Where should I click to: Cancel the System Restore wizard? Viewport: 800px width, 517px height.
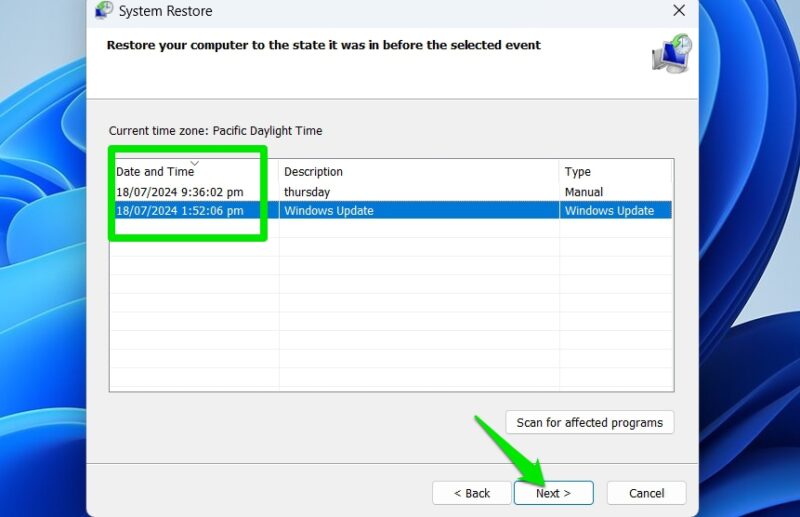pos(646,493)
